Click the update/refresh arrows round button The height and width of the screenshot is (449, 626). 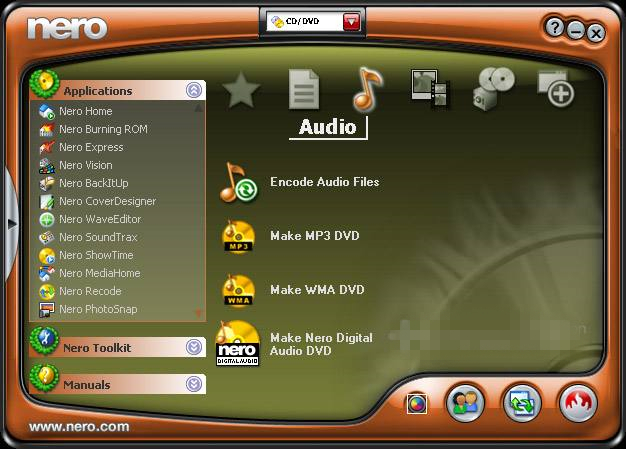click(x=522, y=403)
